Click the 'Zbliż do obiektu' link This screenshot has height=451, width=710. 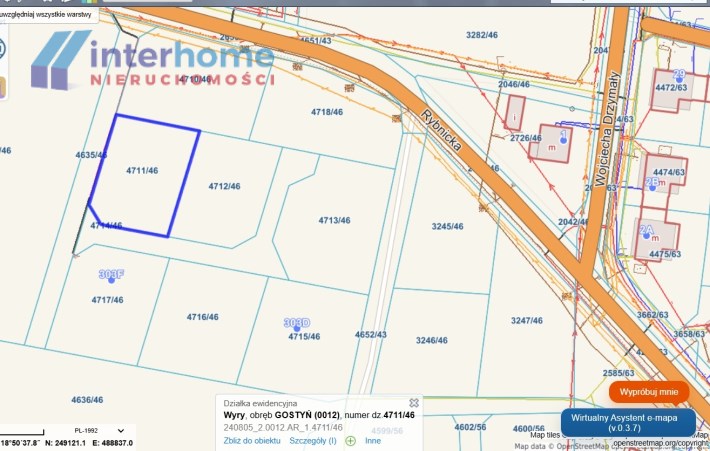(x=252, y=440)
